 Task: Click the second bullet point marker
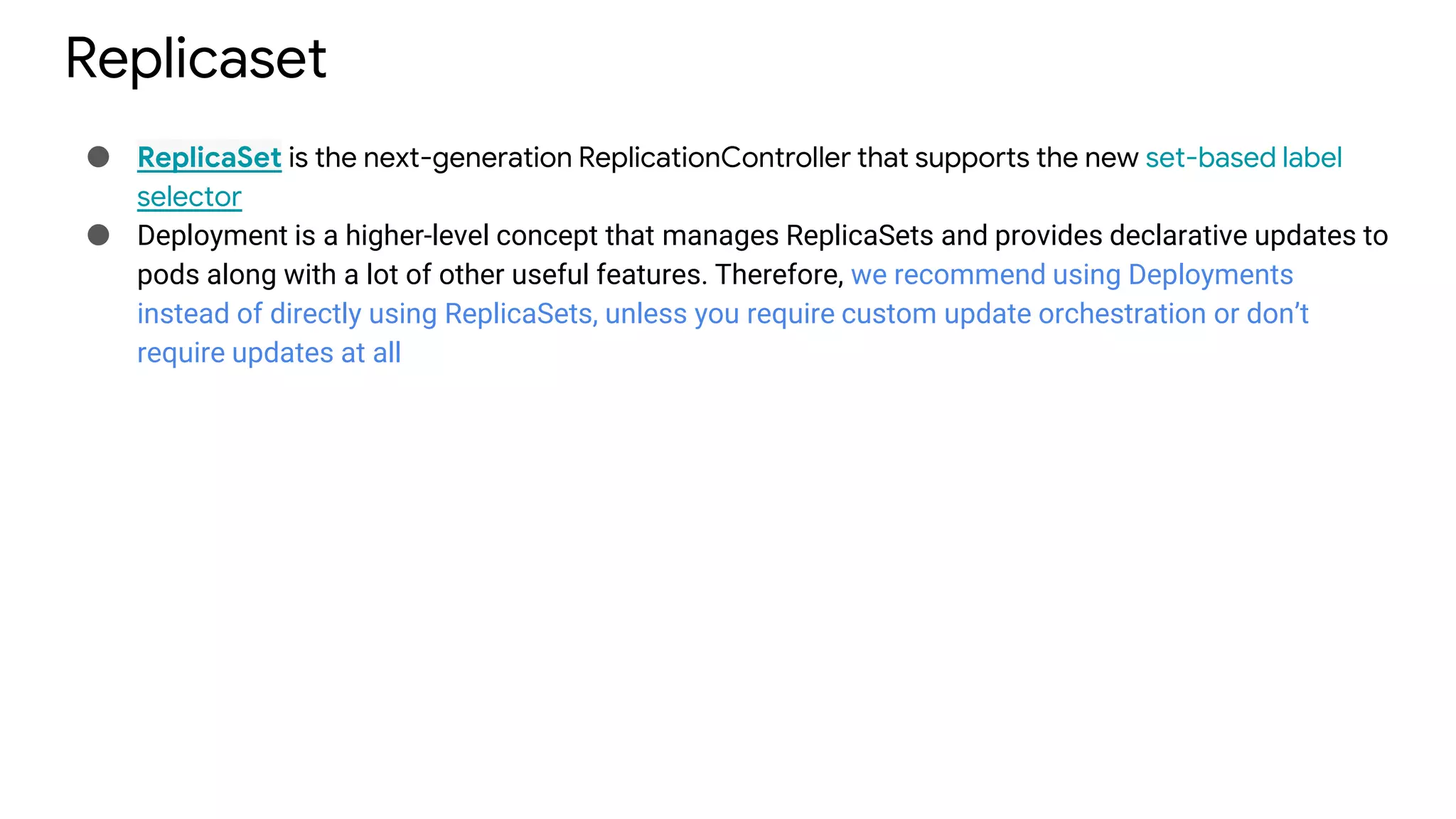coord(98,235)
